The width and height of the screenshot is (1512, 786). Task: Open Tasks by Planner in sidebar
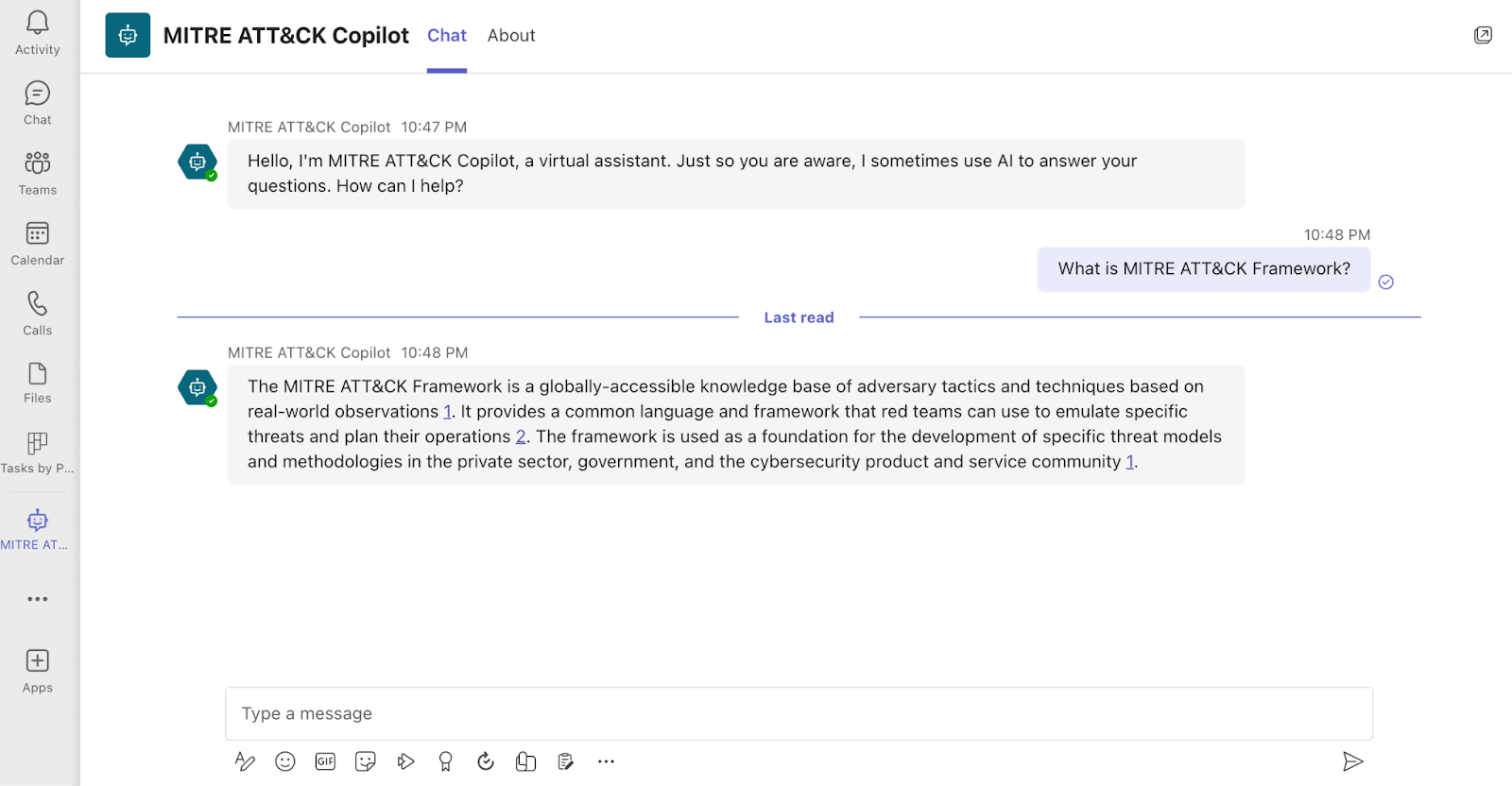[38, 453]
